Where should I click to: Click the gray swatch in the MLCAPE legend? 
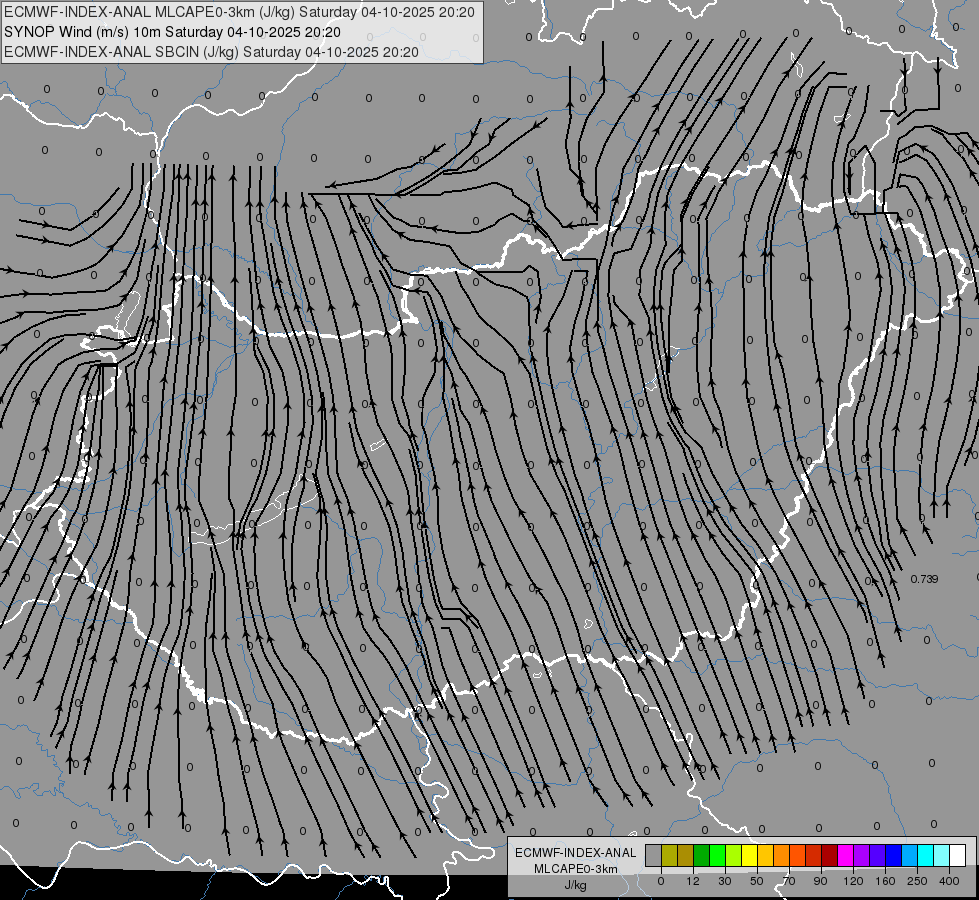pyautogui.click(x=654, y=856)
